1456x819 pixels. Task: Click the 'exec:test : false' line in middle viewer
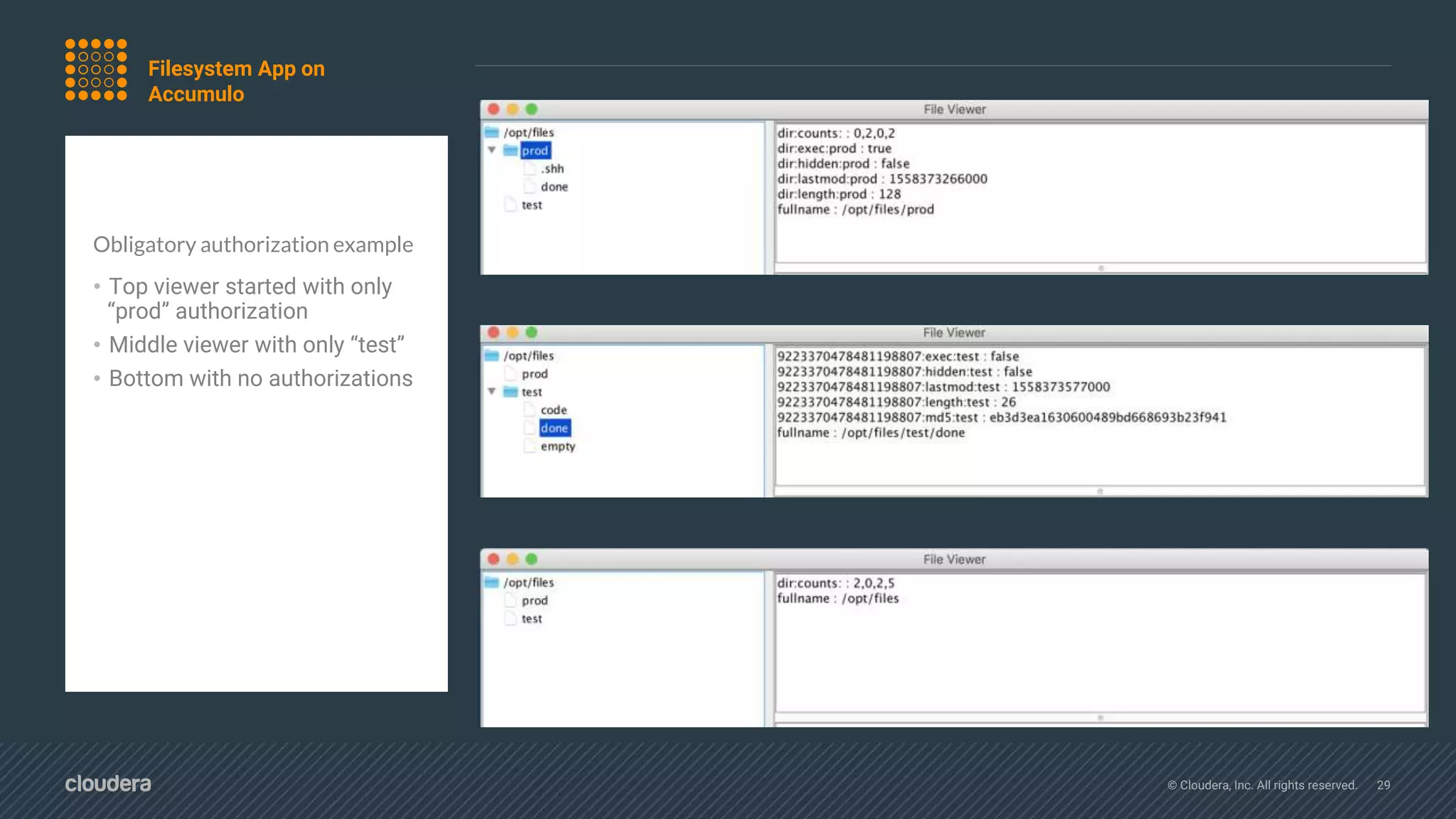pyautogui.click(x=898, y=356)
